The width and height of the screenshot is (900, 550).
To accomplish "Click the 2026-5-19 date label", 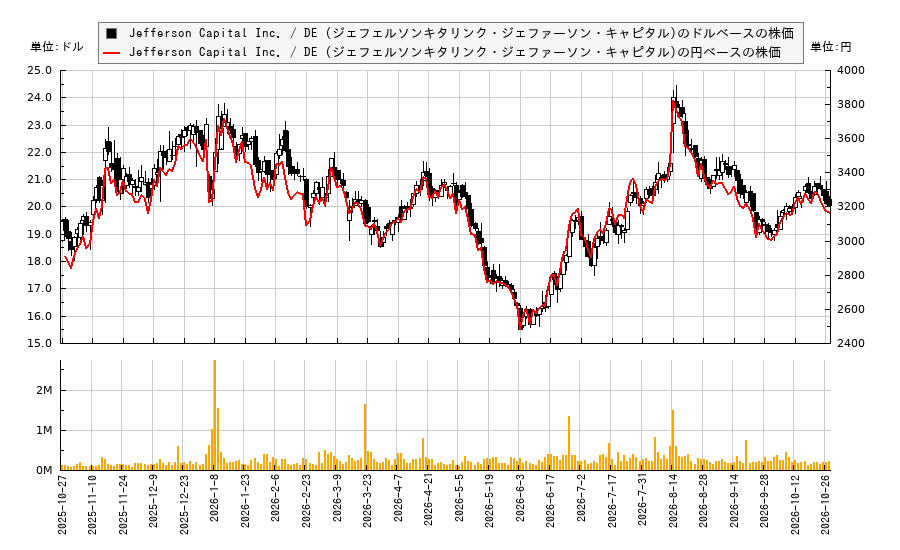I will 489,502.
